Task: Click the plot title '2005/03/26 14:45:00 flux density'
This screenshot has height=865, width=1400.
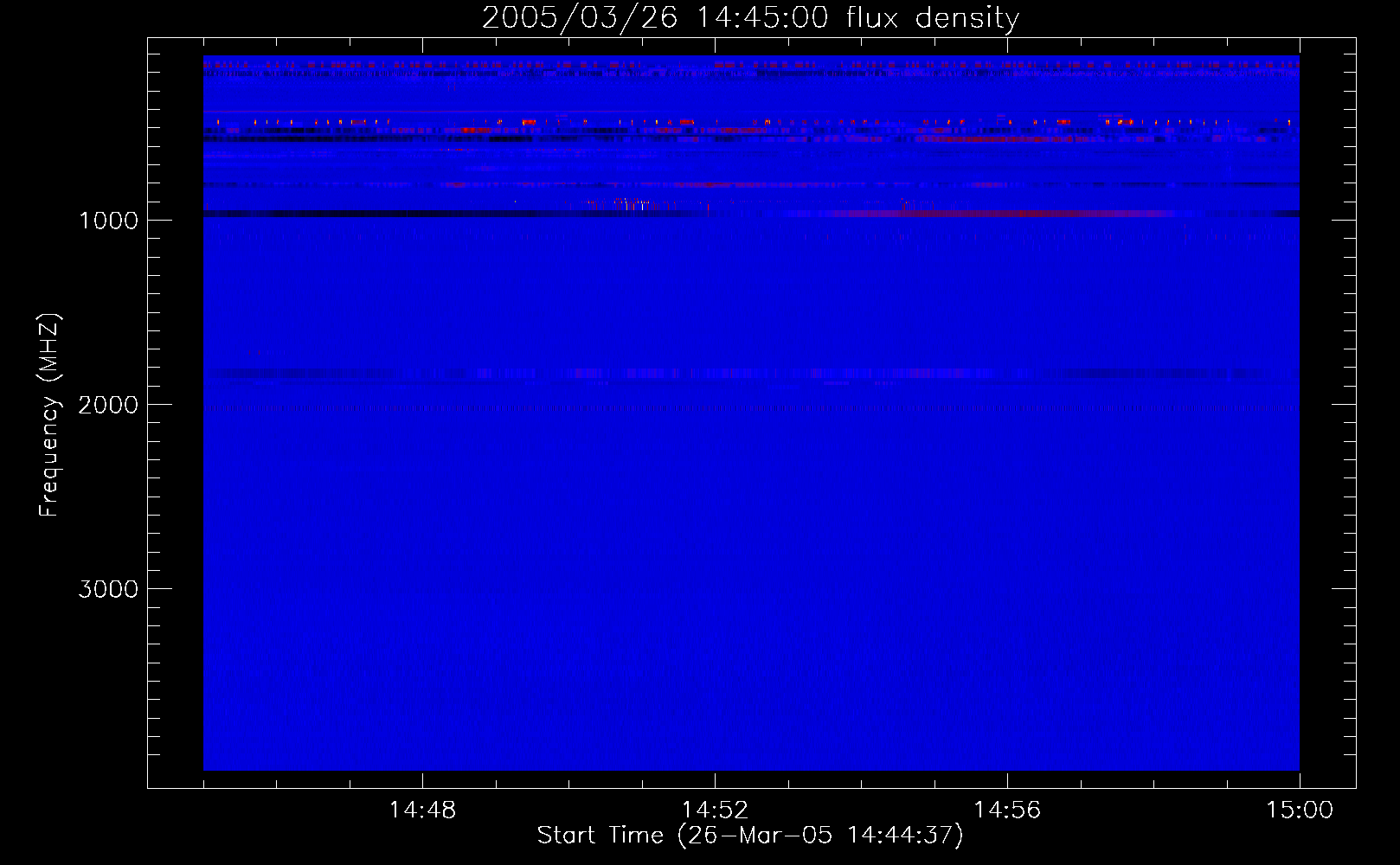Action: pyautogui.click(x=750, y=18)
